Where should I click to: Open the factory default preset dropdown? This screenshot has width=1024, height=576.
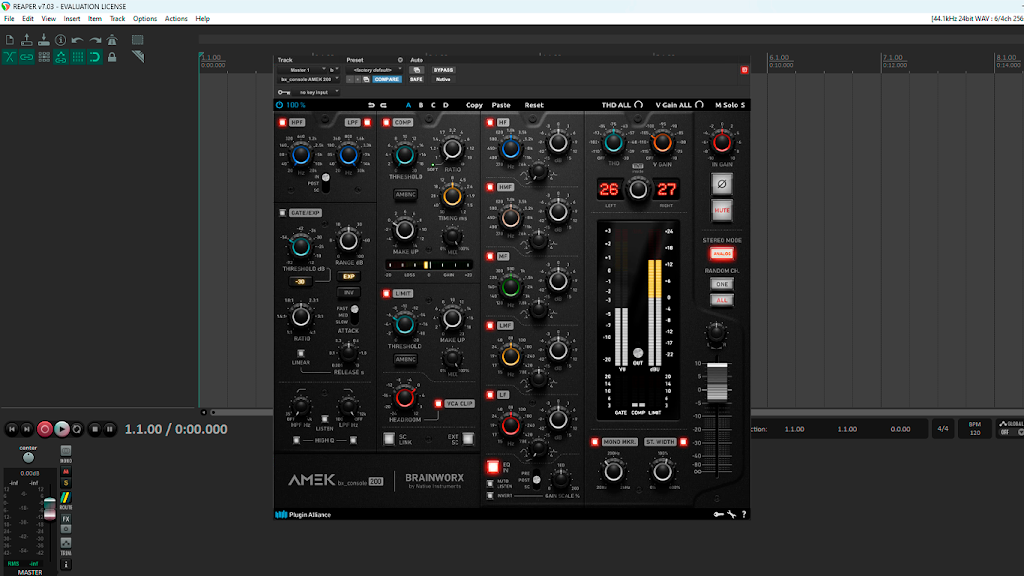[374, 70]
